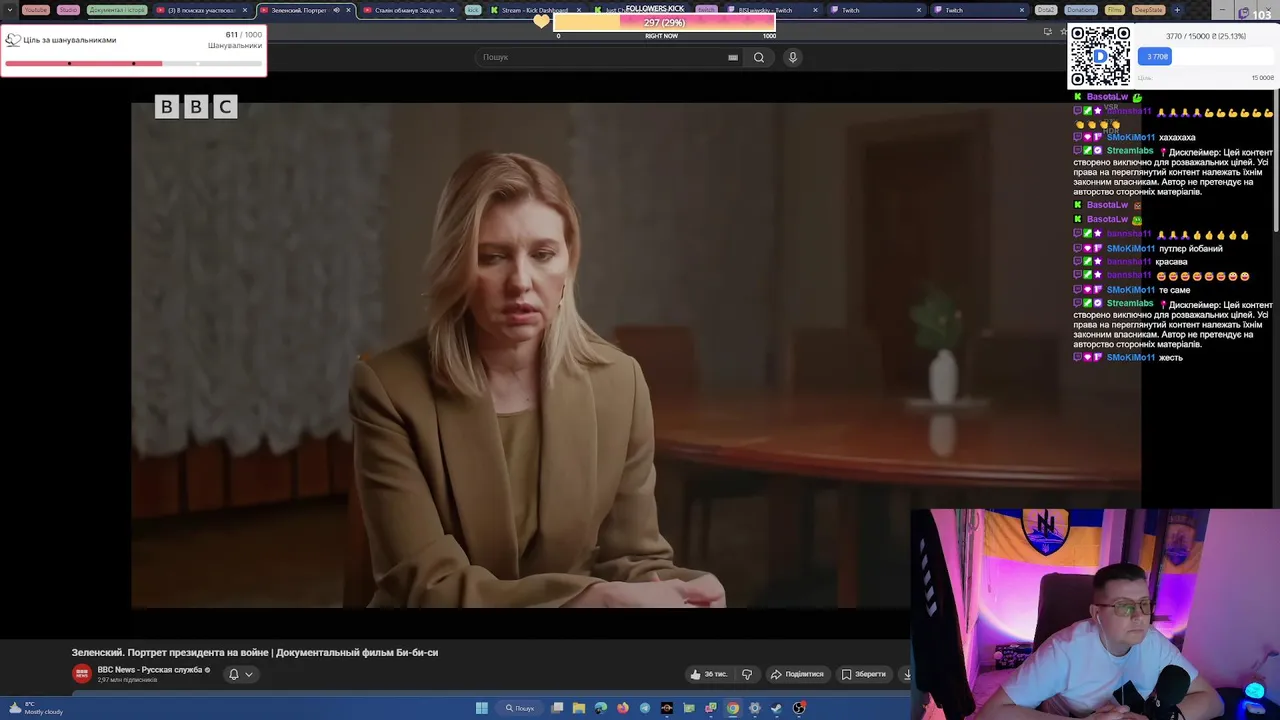The image size is (1280, 720).
Task: Open the Donation tab group
Action: tap(1081, 10)
